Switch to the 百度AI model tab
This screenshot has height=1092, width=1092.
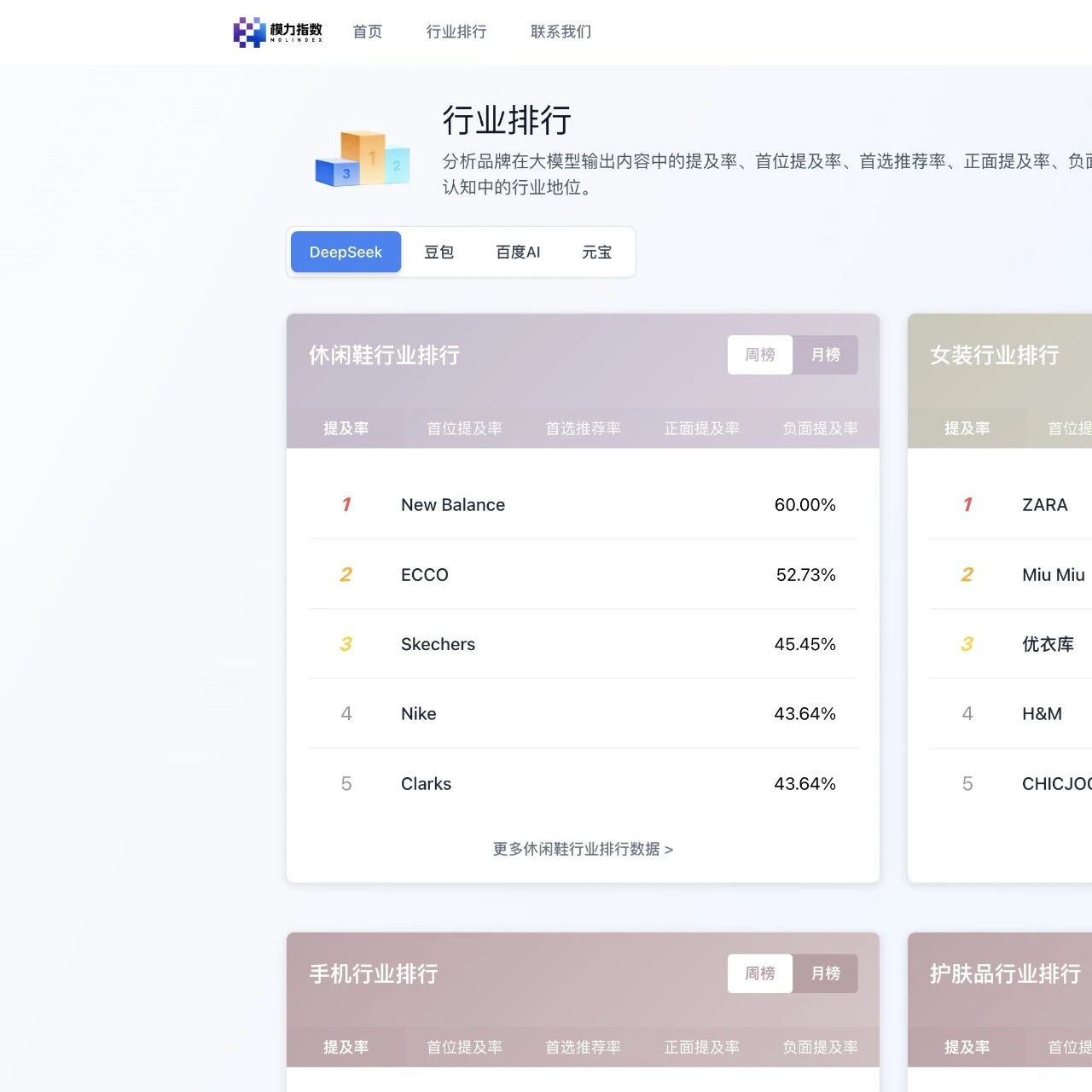click(518, 252)
